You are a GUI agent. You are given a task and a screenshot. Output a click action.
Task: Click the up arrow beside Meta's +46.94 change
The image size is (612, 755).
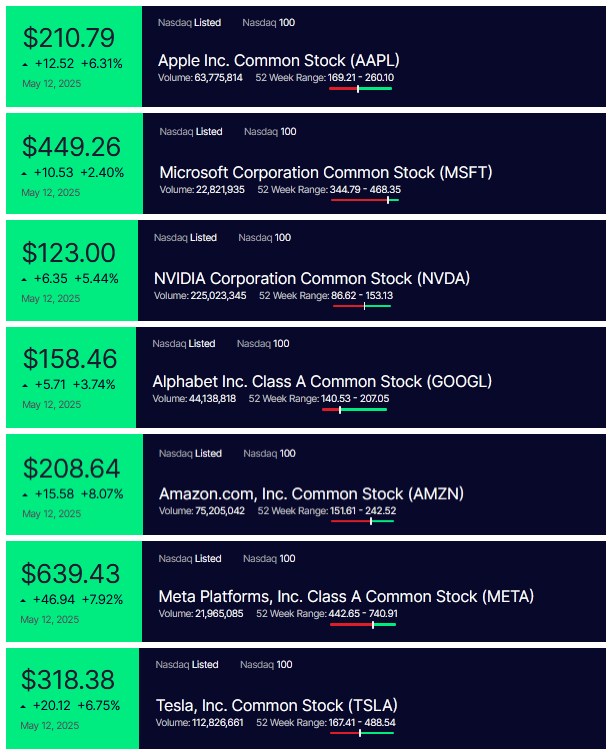coord(23,600)
